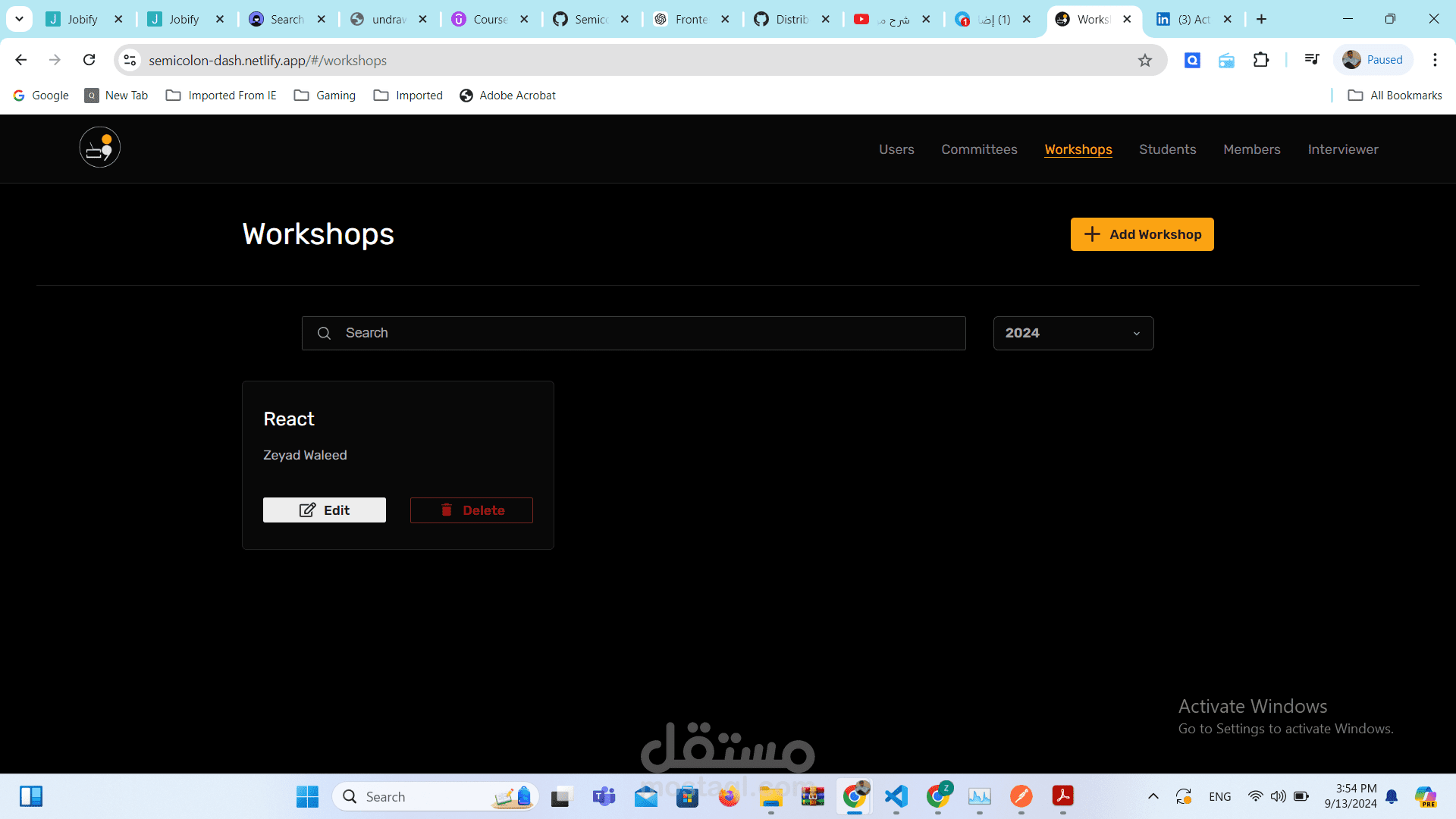Bookmark this page with star icon
Image resolution: width=1456 pixels, height=819 pixels.
coord(1145,60)
